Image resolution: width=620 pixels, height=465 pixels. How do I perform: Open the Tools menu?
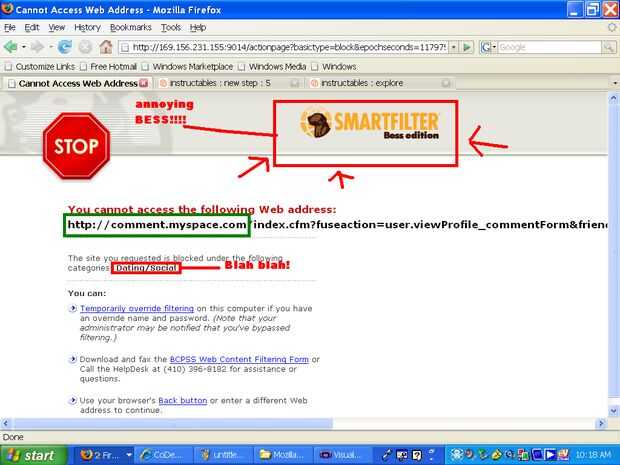pyautogui.click(x=171, y=27)
